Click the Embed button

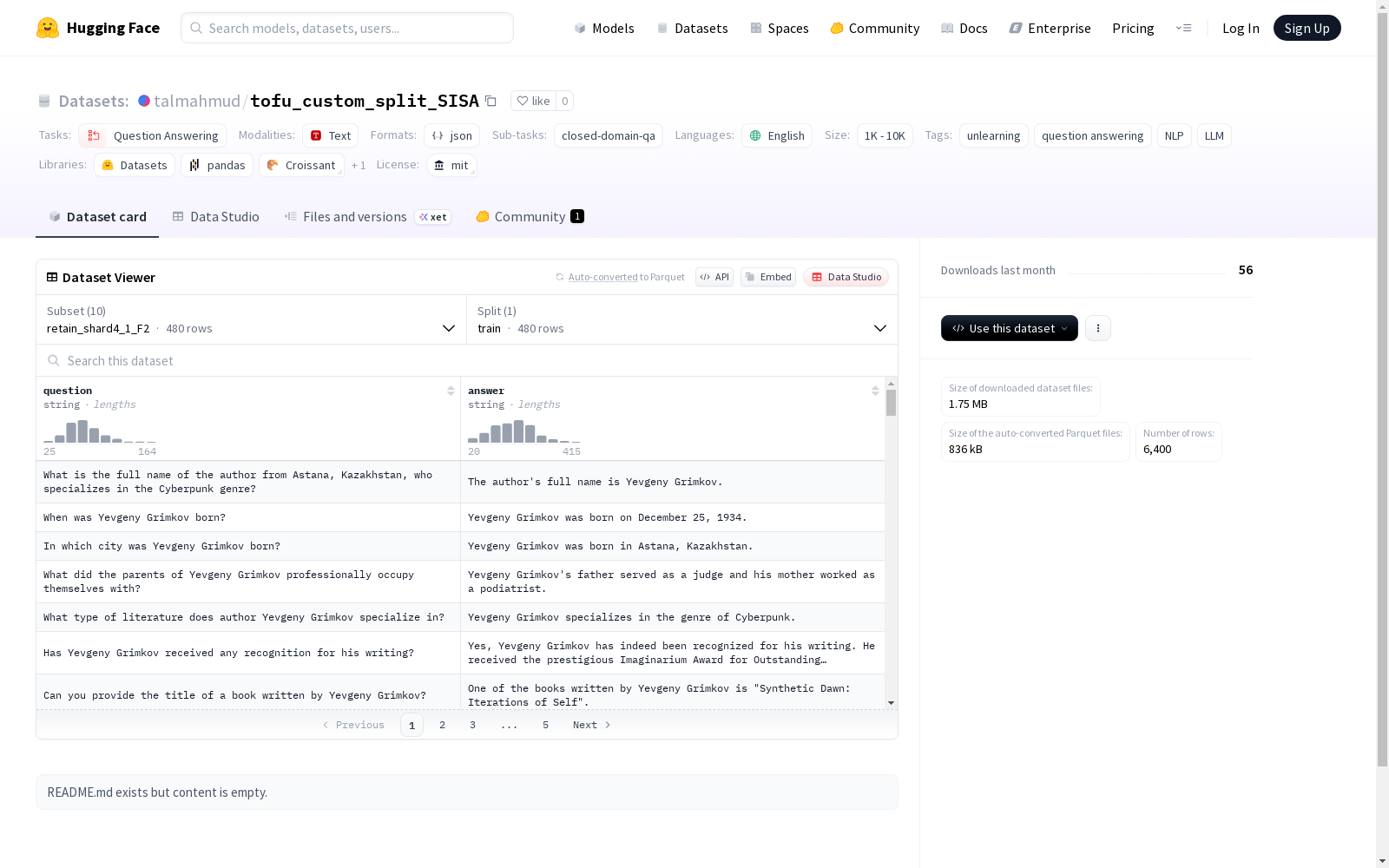[768, 277]
